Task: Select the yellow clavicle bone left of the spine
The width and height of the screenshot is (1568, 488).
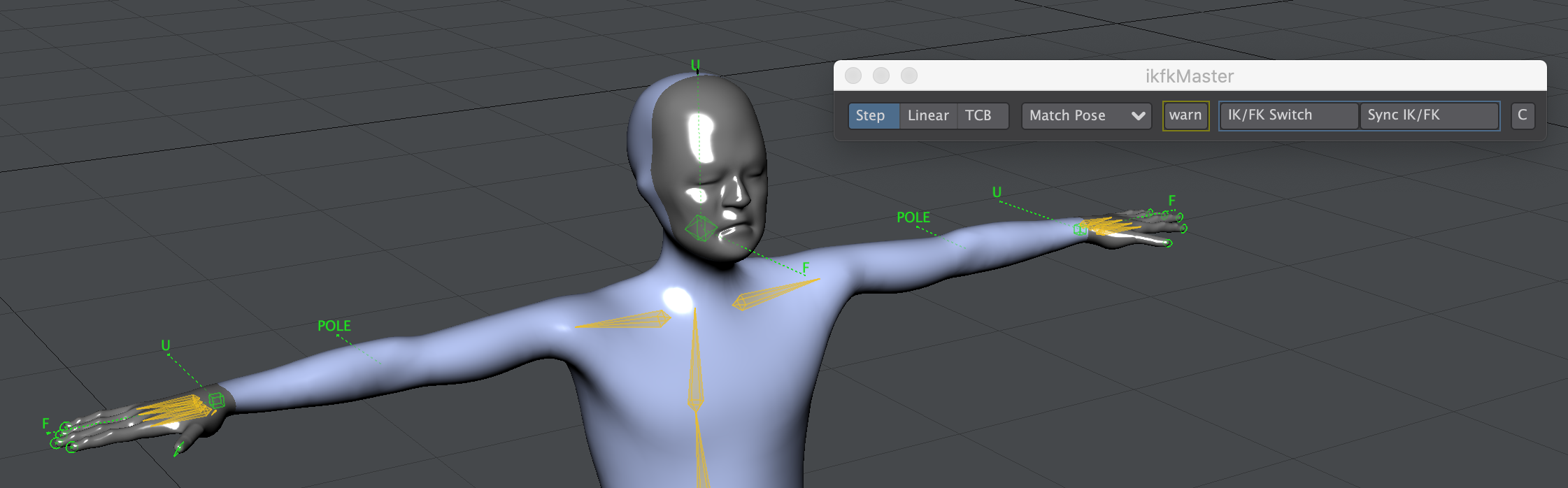Action: pos(622,320)
